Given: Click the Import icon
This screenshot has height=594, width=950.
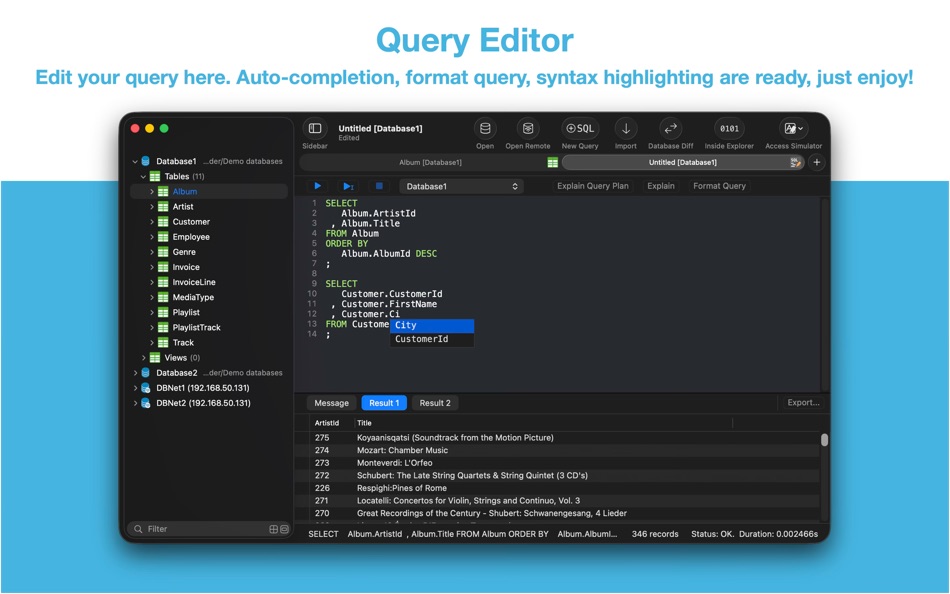Looking at the screenshot, I should [624, 128].
